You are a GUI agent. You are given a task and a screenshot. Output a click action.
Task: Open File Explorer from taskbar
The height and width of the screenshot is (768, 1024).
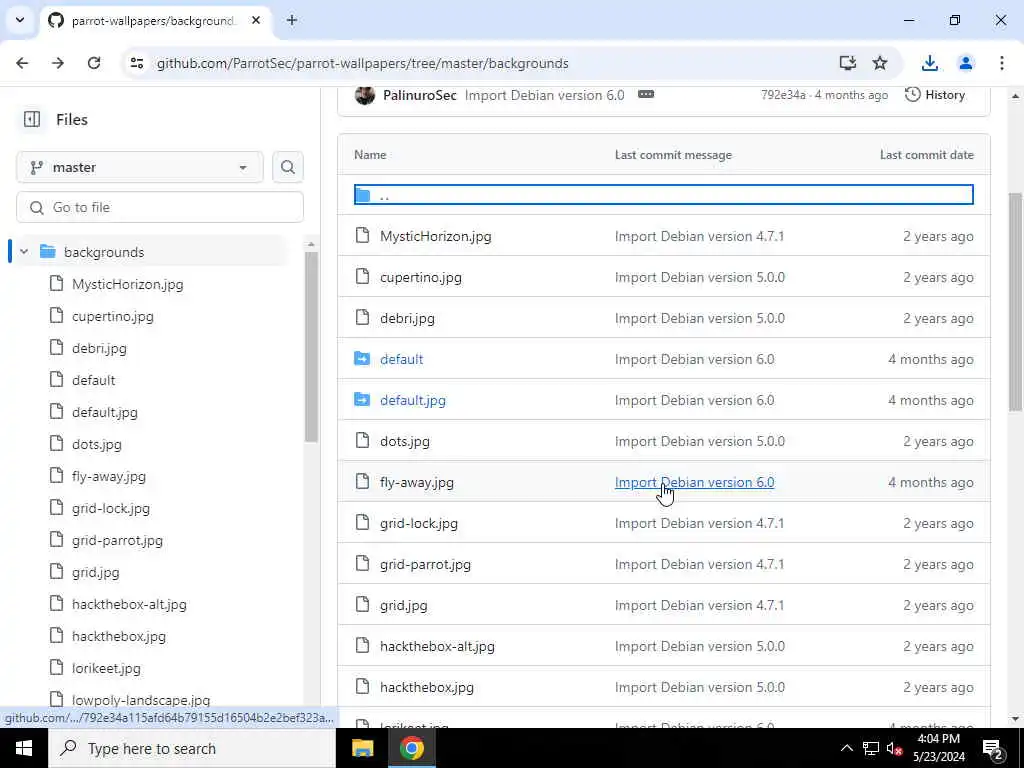click(x=362, y=748)
